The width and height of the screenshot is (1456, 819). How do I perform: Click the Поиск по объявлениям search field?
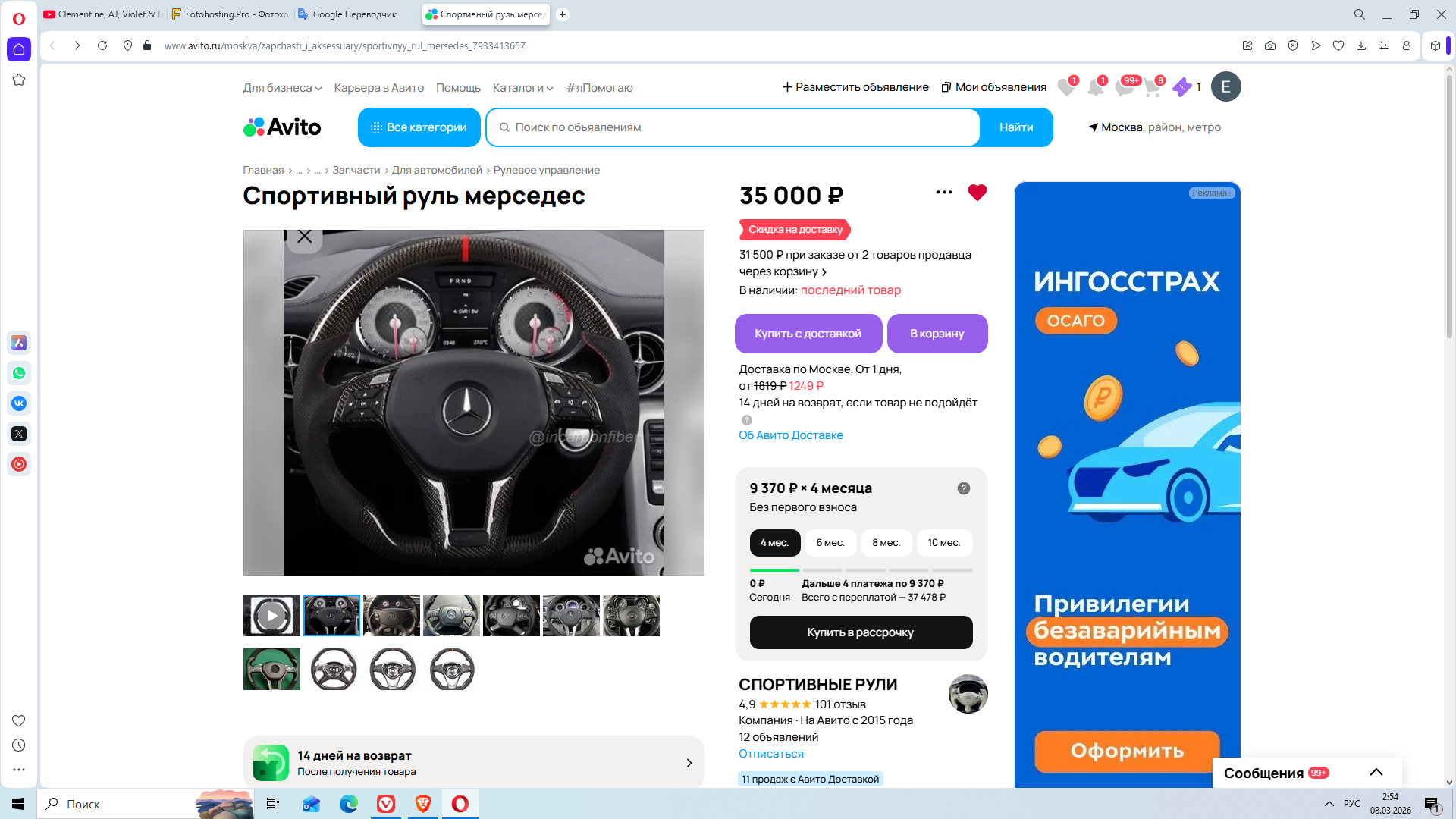[732, 127]
